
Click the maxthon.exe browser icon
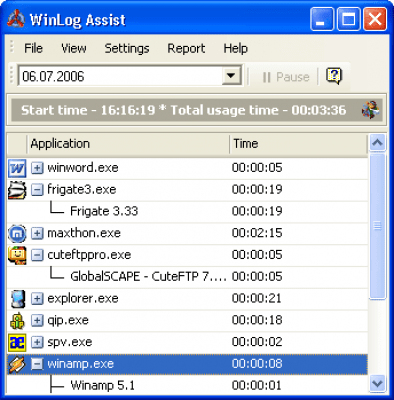[17, 233]
